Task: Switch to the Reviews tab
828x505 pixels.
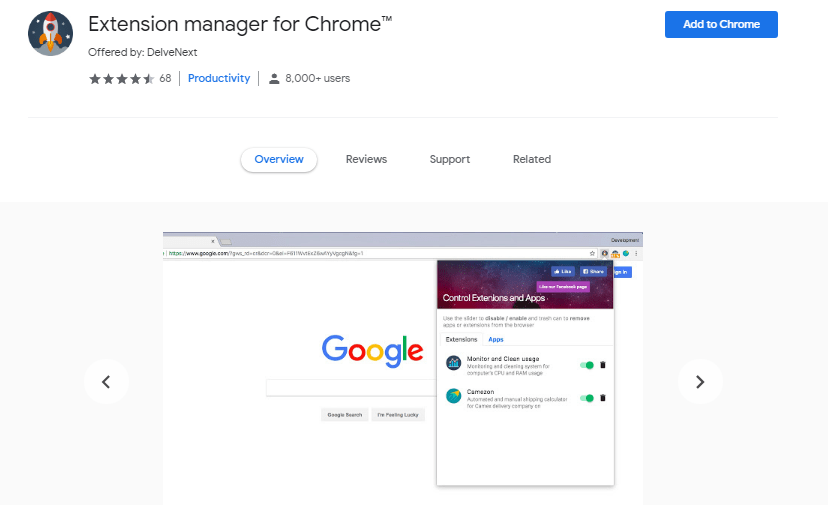Action: [x=366, y=159]
